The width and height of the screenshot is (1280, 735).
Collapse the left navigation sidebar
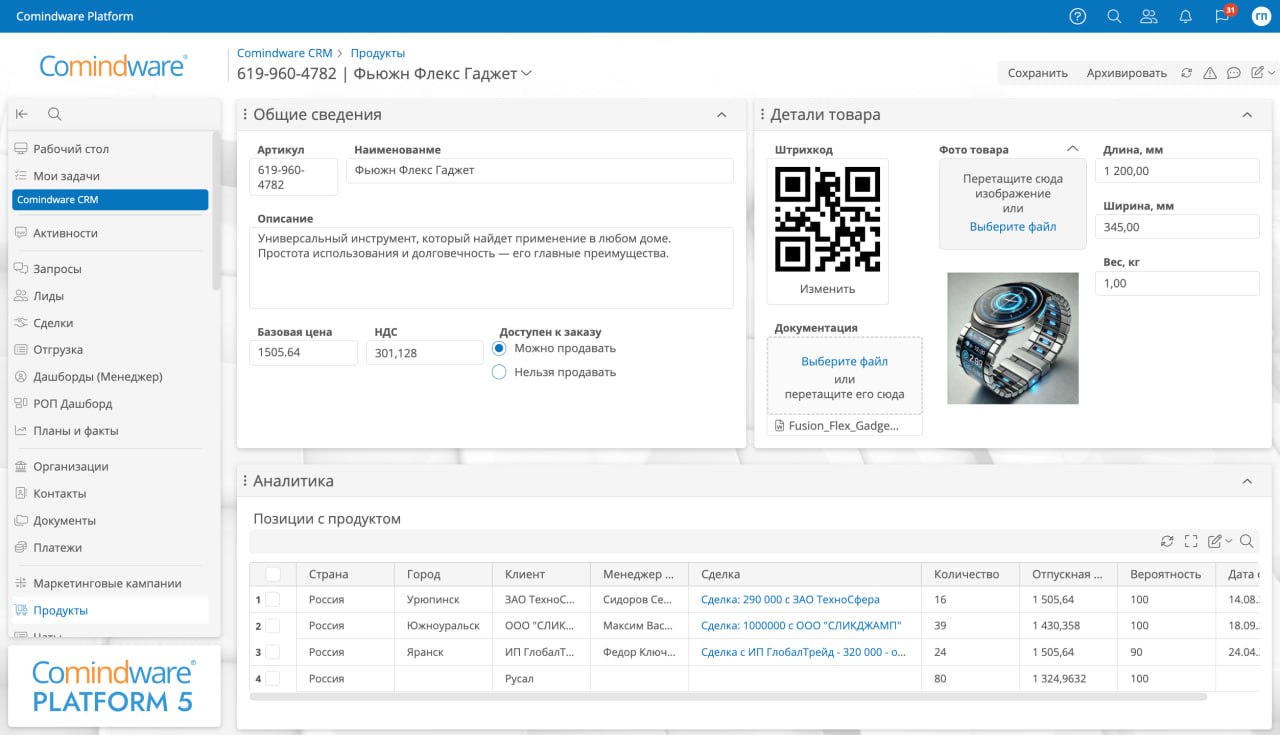(22, 114)
